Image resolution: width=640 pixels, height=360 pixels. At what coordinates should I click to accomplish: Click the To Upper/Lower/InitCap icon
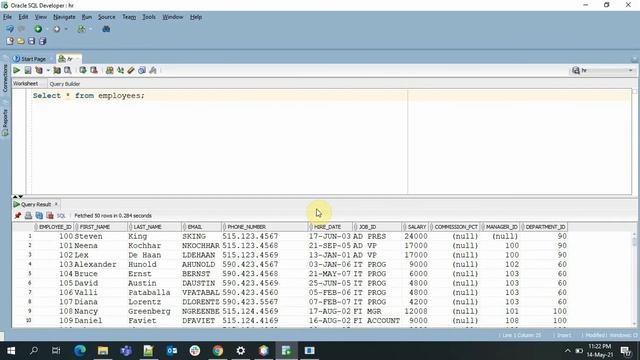(x=120, y=70)
